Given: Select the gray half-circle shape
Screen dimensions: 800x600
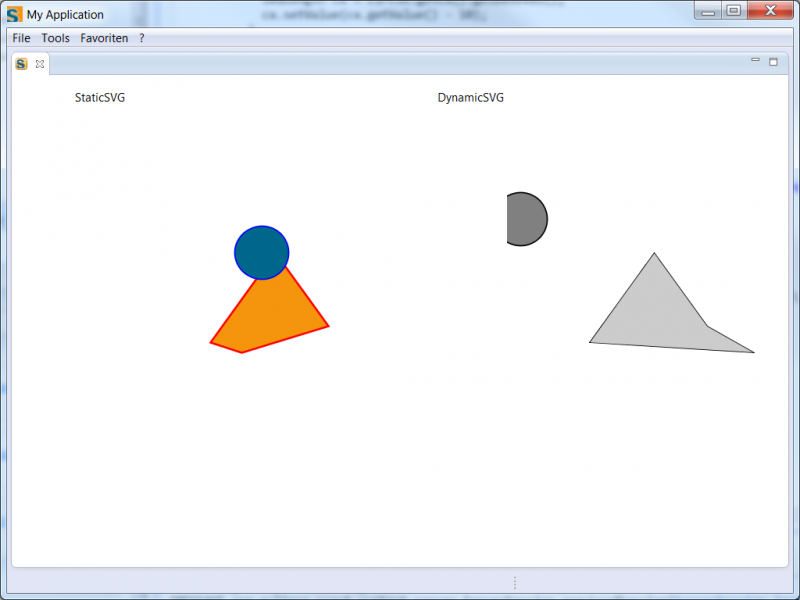Looking at the screenshot, I should (525, 219).
